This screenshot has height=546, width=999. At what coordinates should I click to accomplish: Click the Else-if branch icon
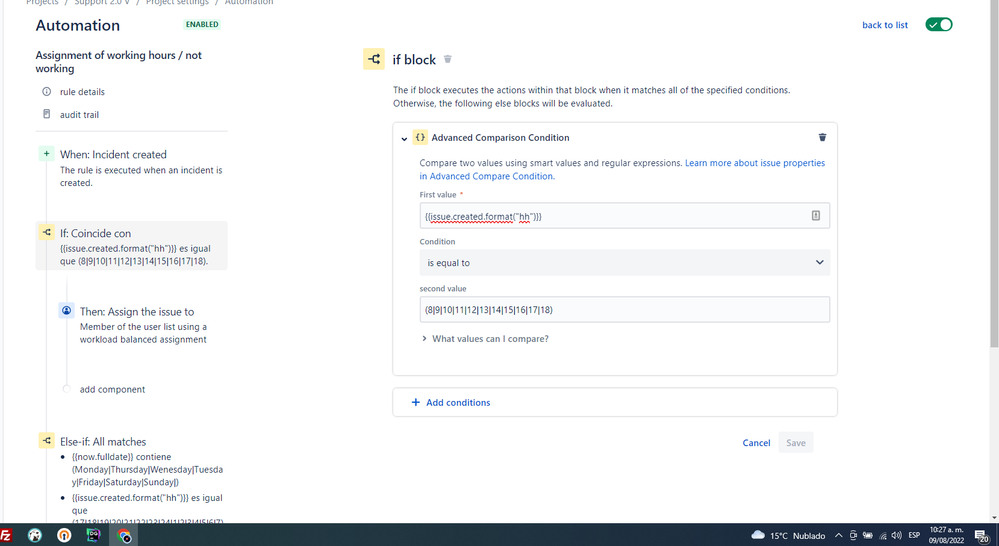pos(47,440)
